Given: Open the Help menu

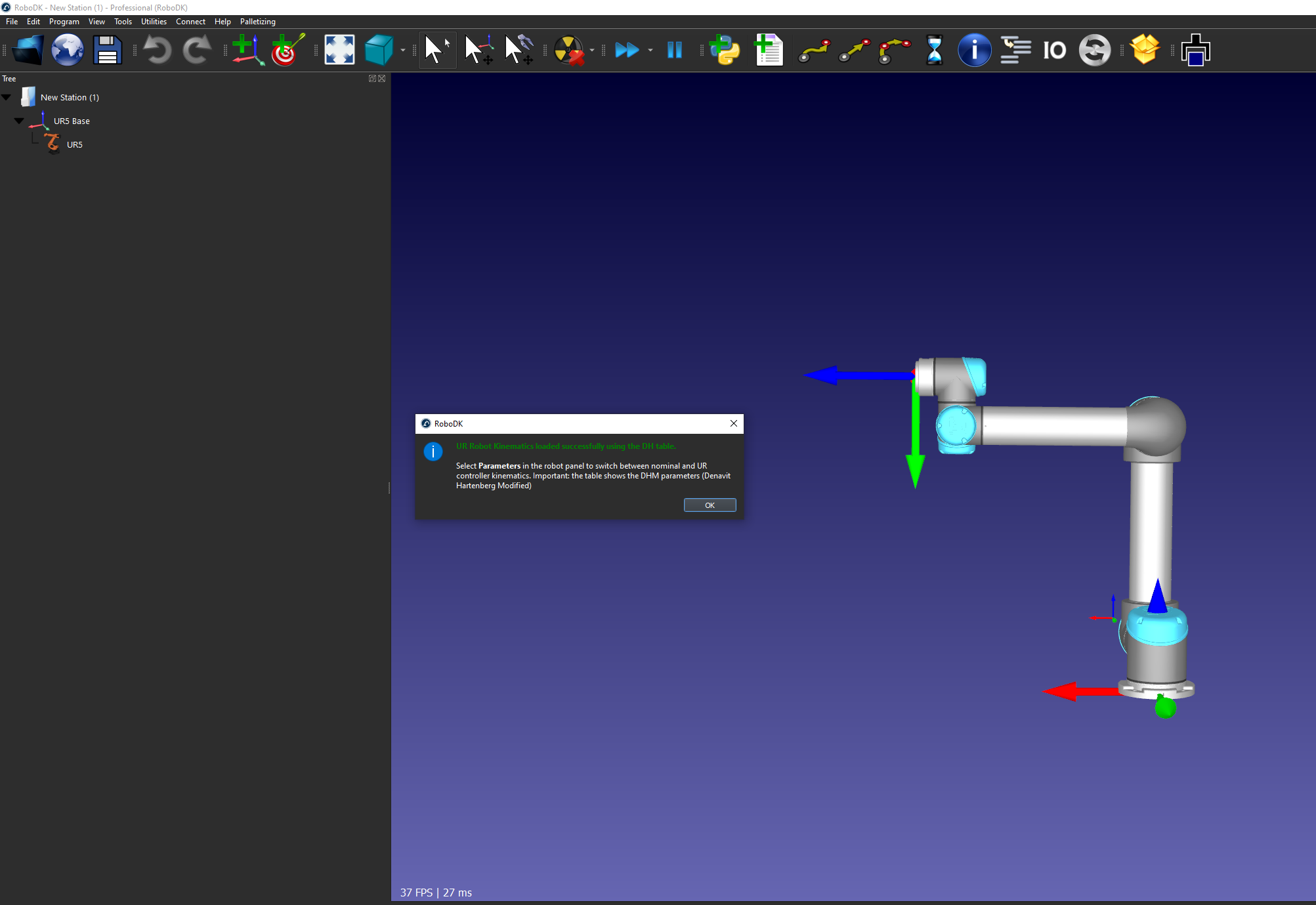Looking at the screenshot, I should [223, 22].
